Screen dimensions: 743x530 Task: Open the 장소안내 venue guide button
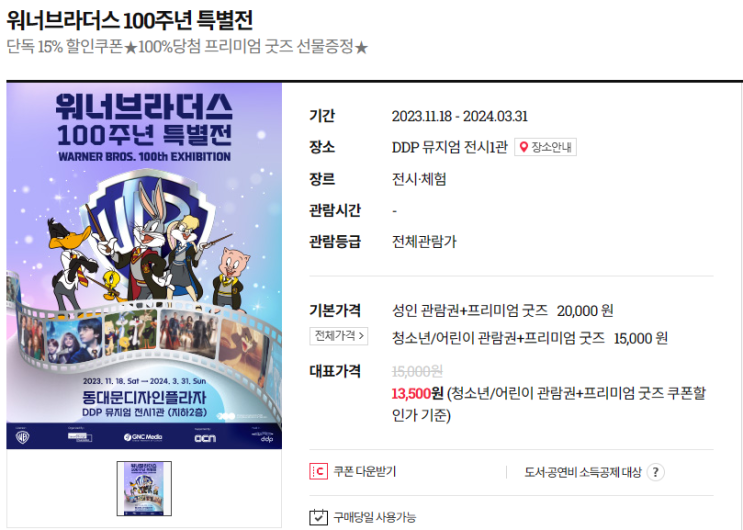click(545, 147)
